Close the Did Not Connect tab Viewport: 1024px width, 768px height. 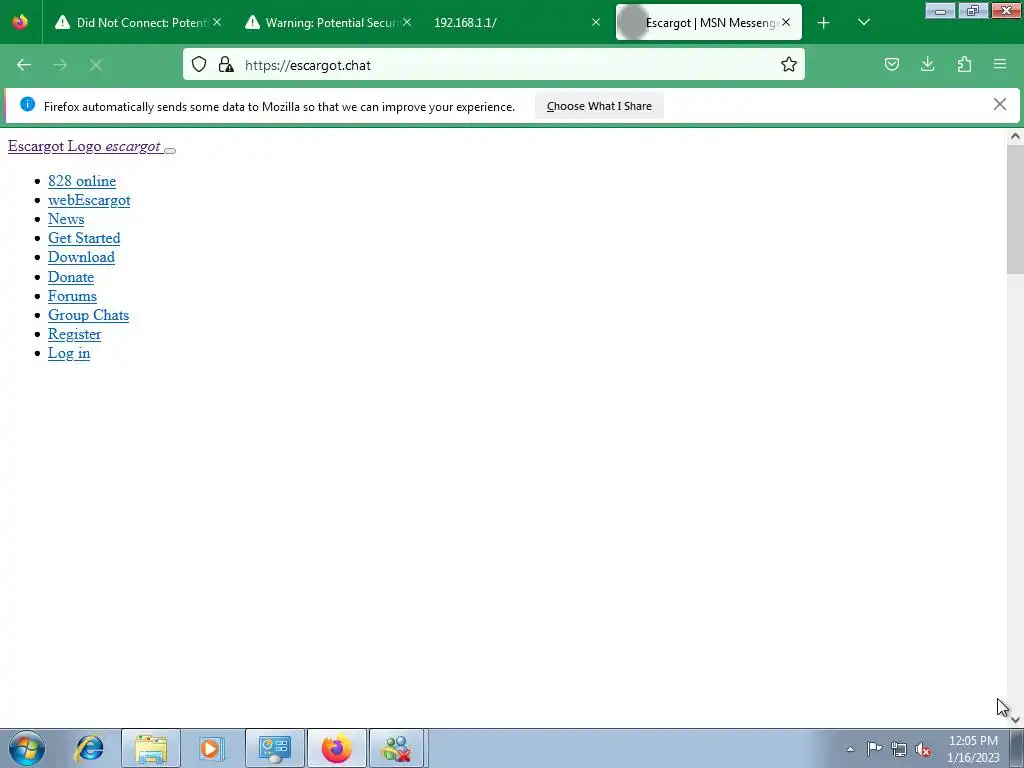pos(217,22)
